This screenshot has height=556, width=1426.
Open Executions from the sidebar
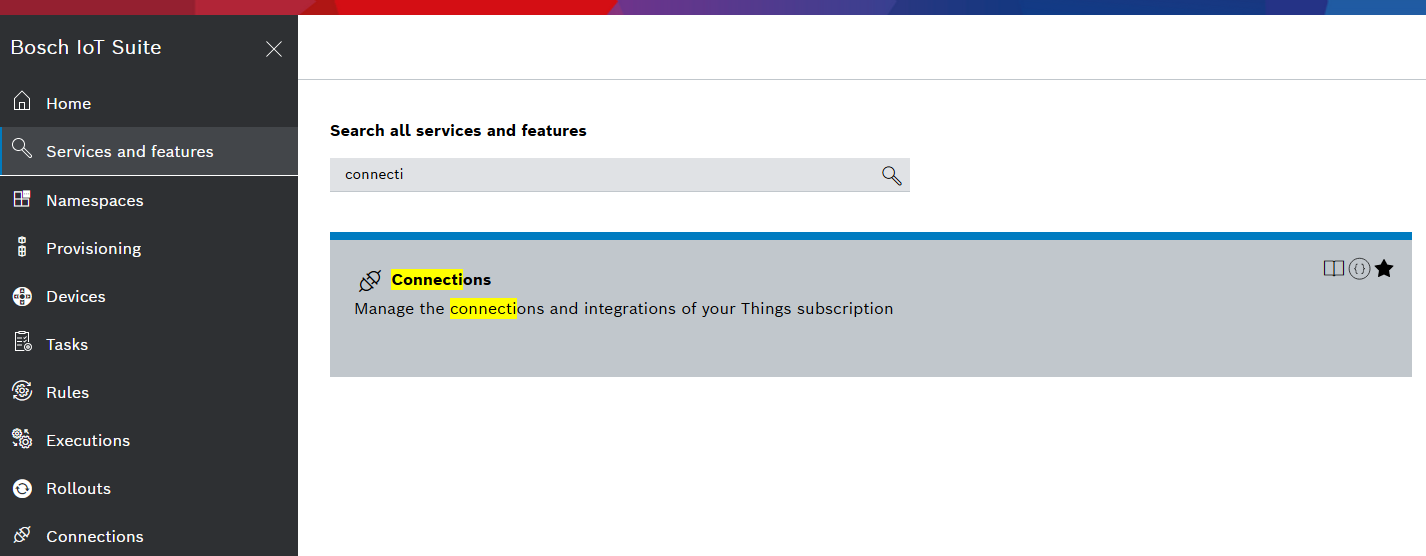[x=149, y=440]
